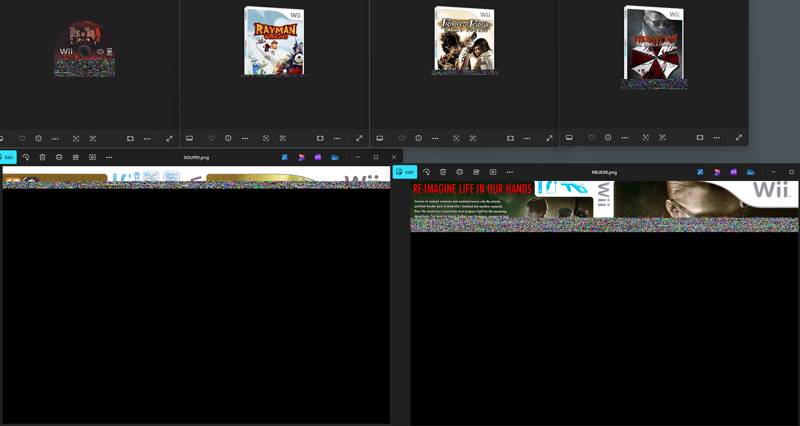Open left more-options dots in Prince of Persia window
Screen dimensions: 800x426
pyautogui.click(x=435, y=138)
